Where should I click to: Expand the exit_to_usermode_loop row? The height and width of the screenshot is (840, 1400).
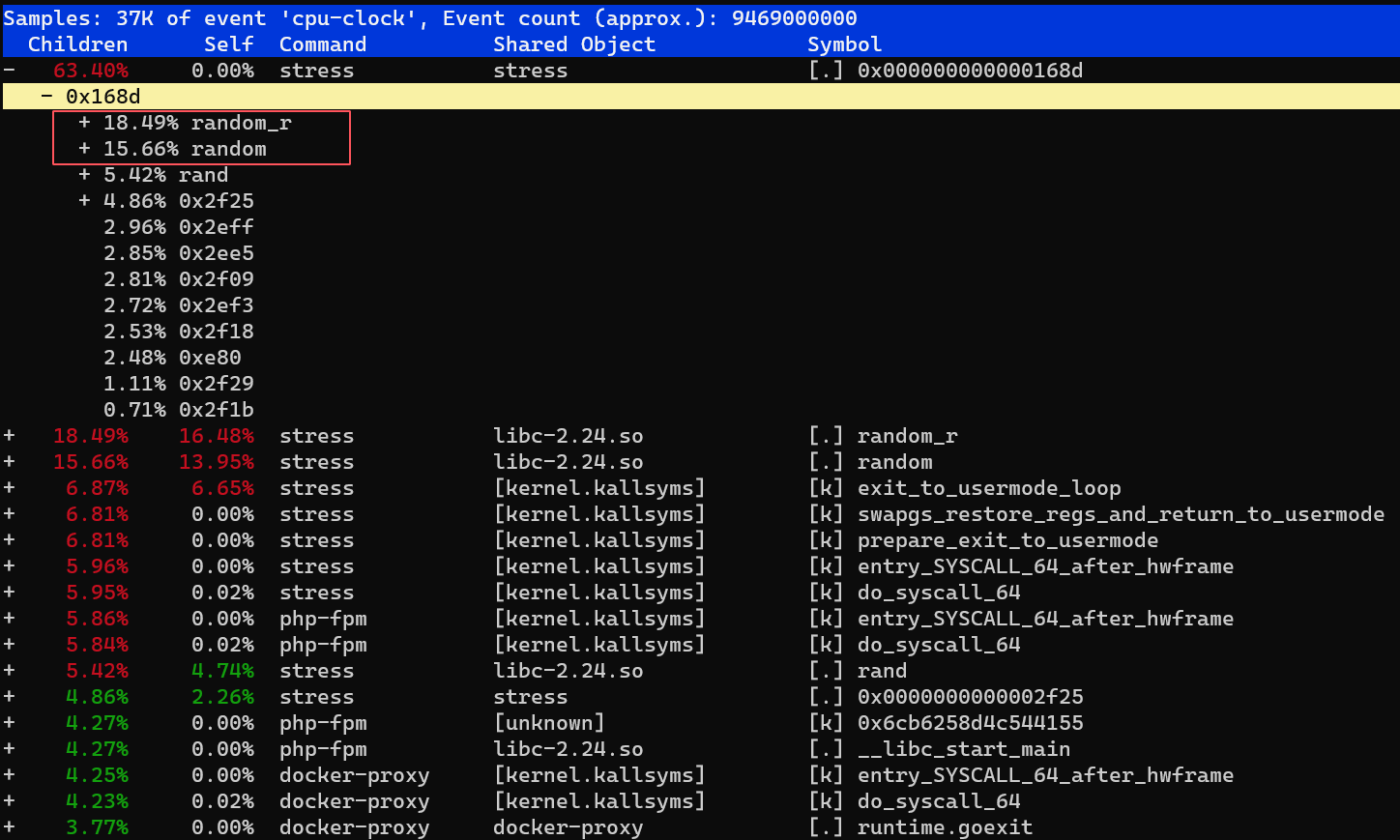9,488
